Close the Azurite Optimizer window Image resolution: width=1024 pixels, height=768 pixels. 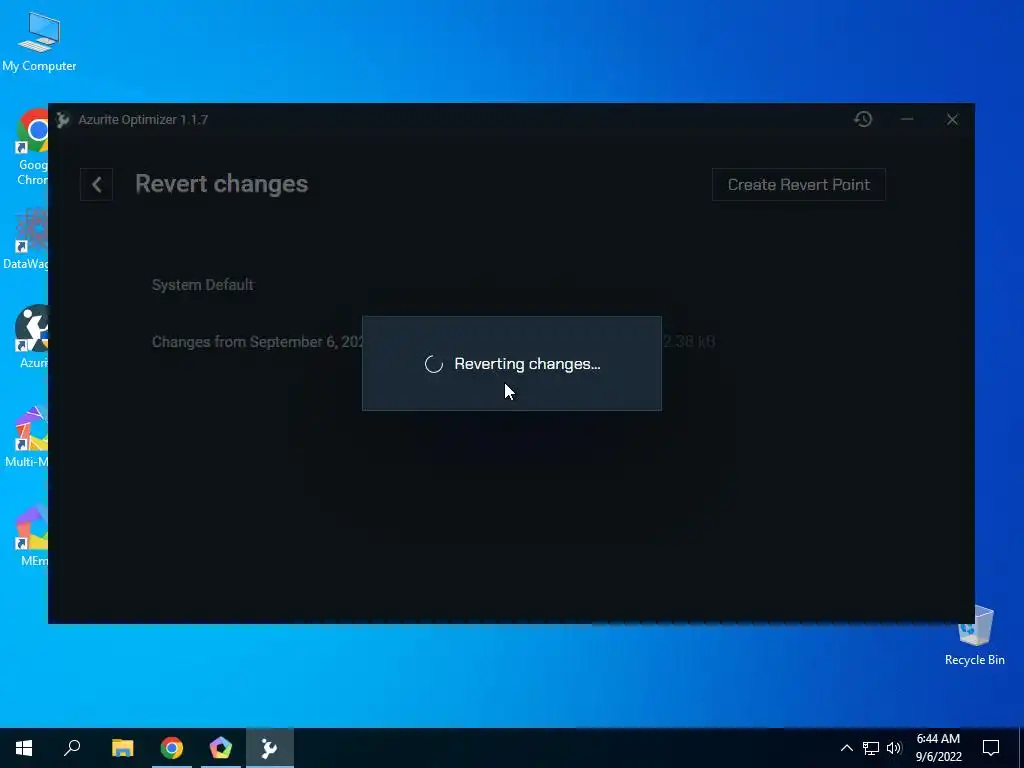pyautogui.click(x=952, y=120)
